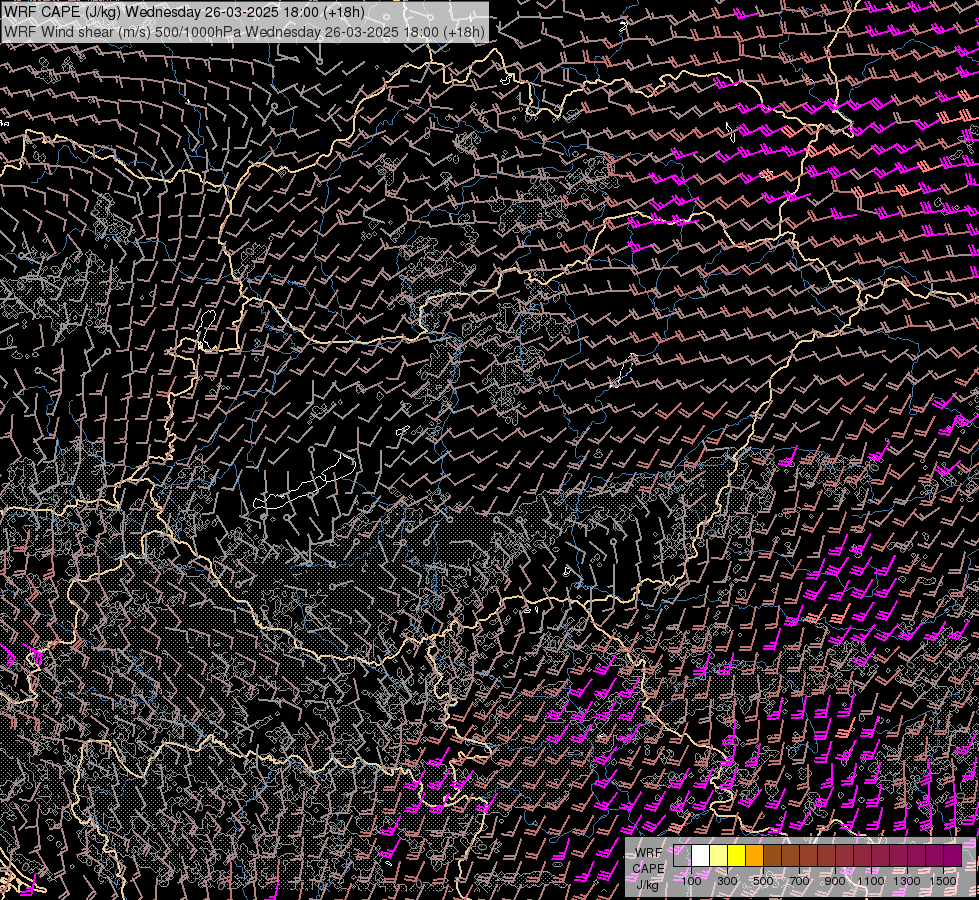Click the legend label 'CAPE'

[x=648, y=868]
